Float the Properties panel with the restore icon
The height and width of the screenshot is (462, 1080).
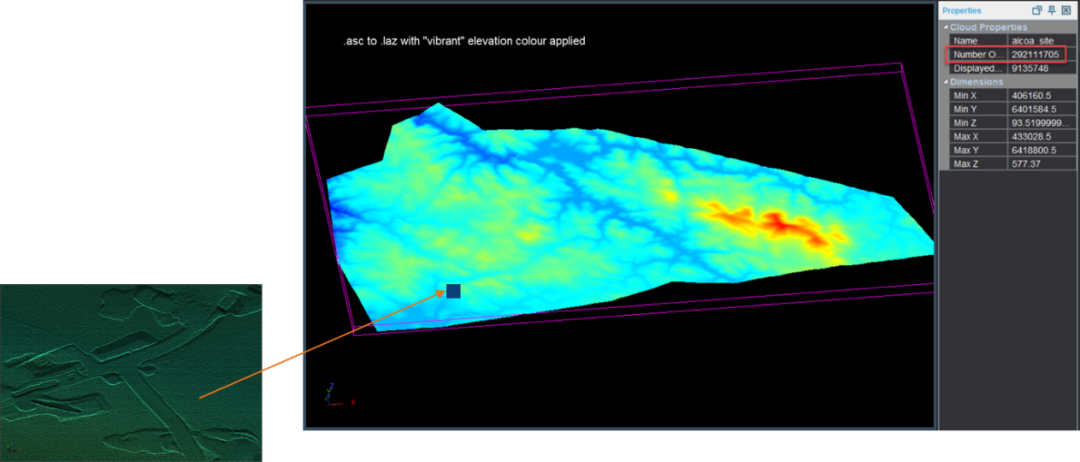1037,10
